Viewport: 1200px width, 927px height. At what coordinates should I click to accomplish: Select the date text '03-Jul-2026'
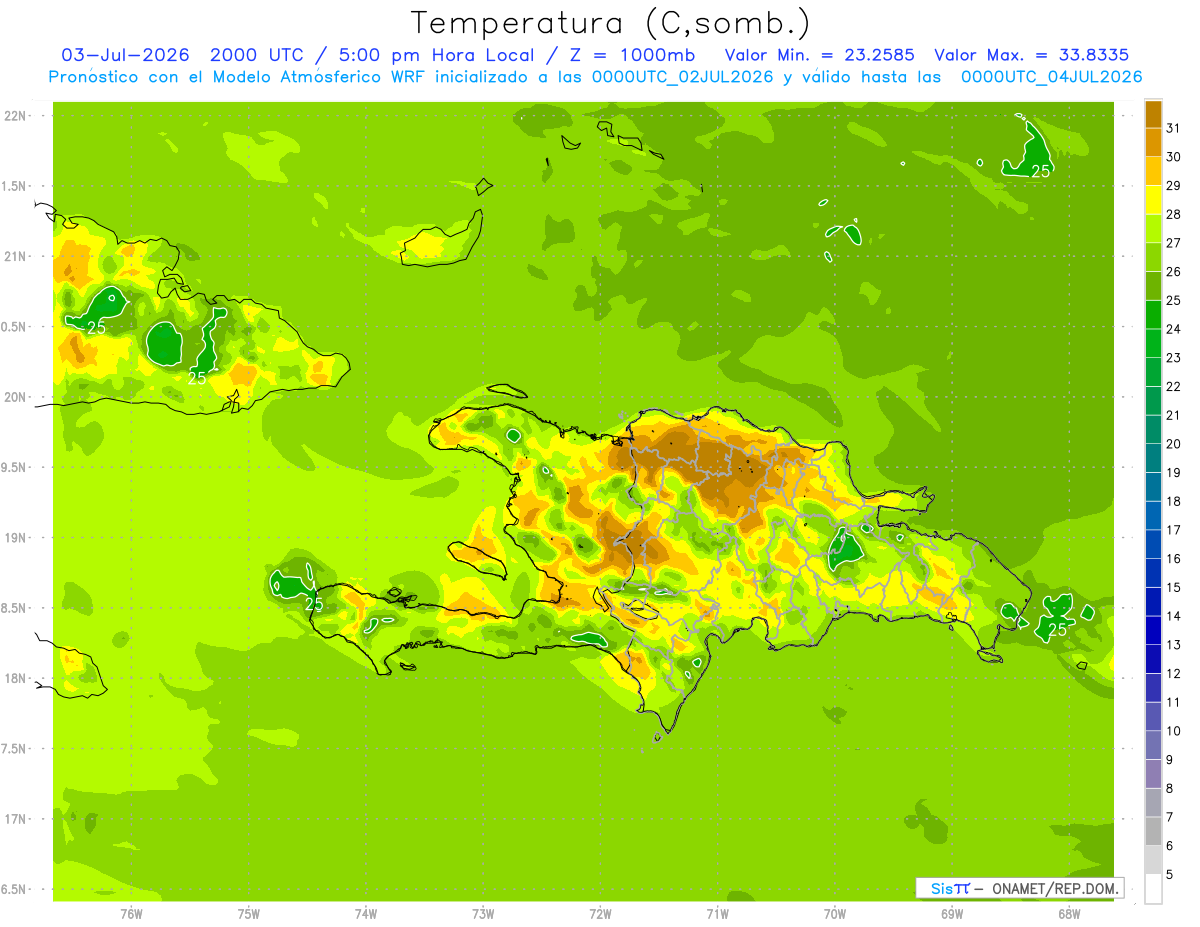click(x=127, y=54)
